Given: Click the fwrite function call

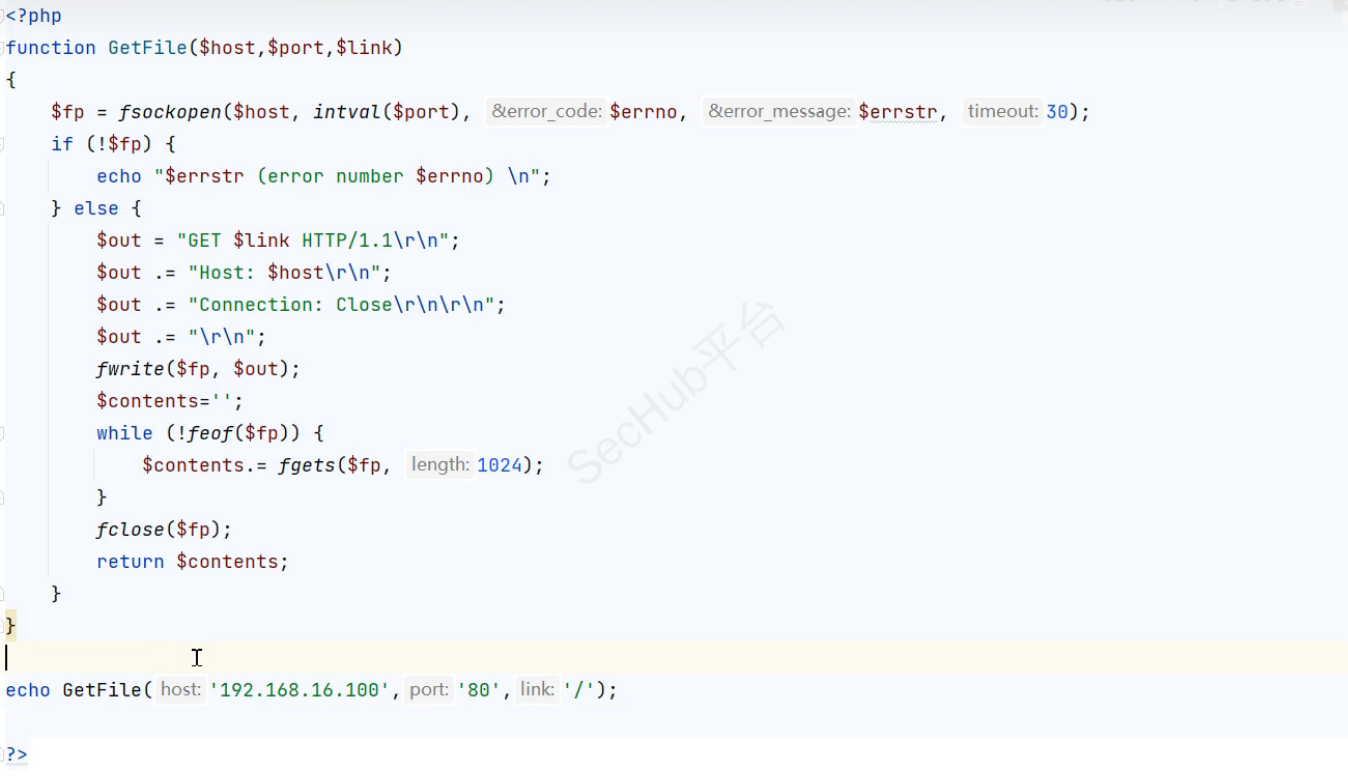Looking at the screenshot, I should pos(130,369).
